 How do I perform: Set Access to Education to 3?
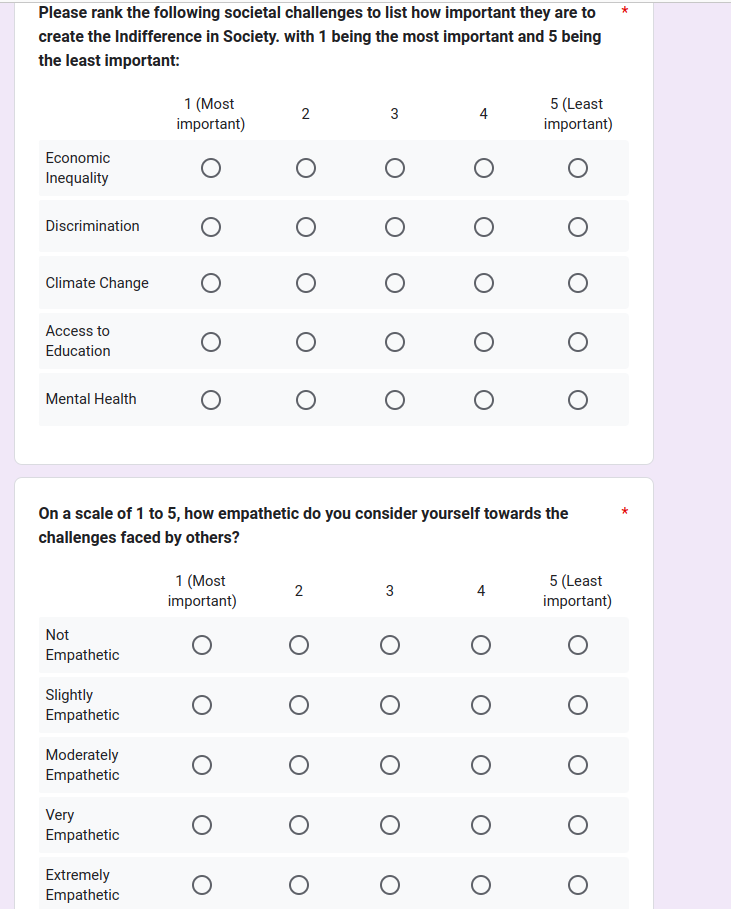coord(394,342)
